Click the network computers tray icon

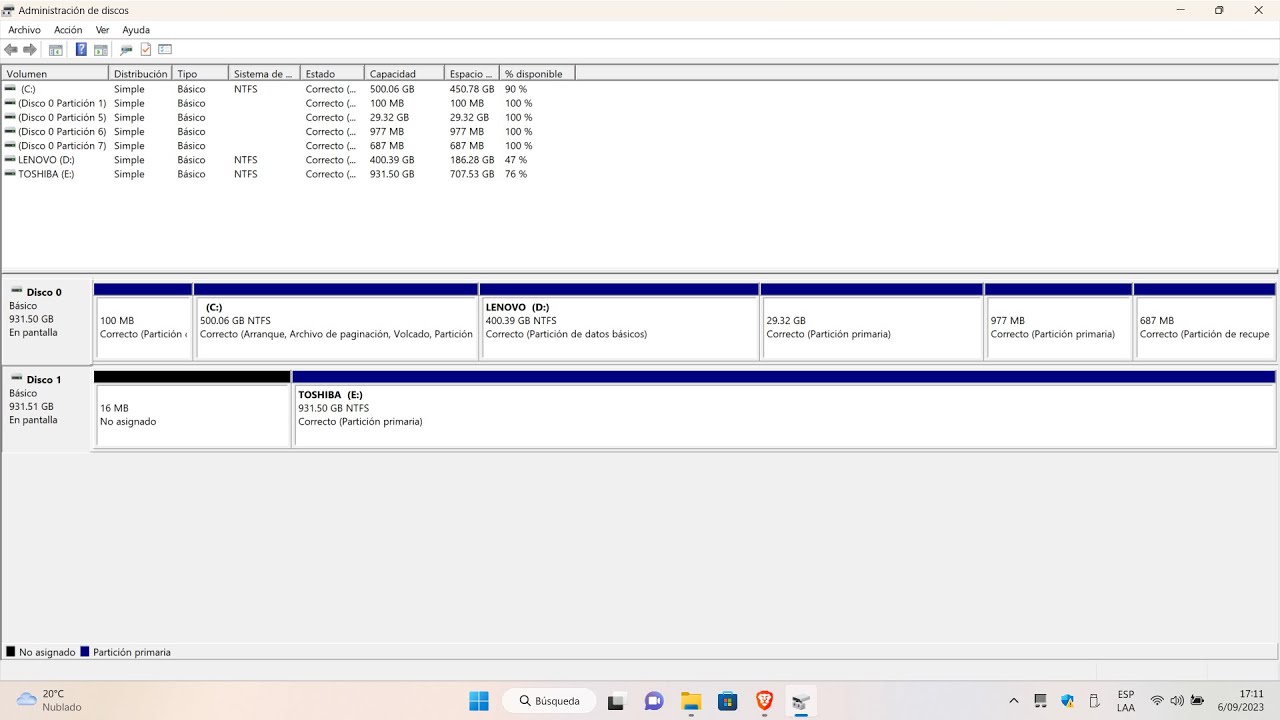1040,700
